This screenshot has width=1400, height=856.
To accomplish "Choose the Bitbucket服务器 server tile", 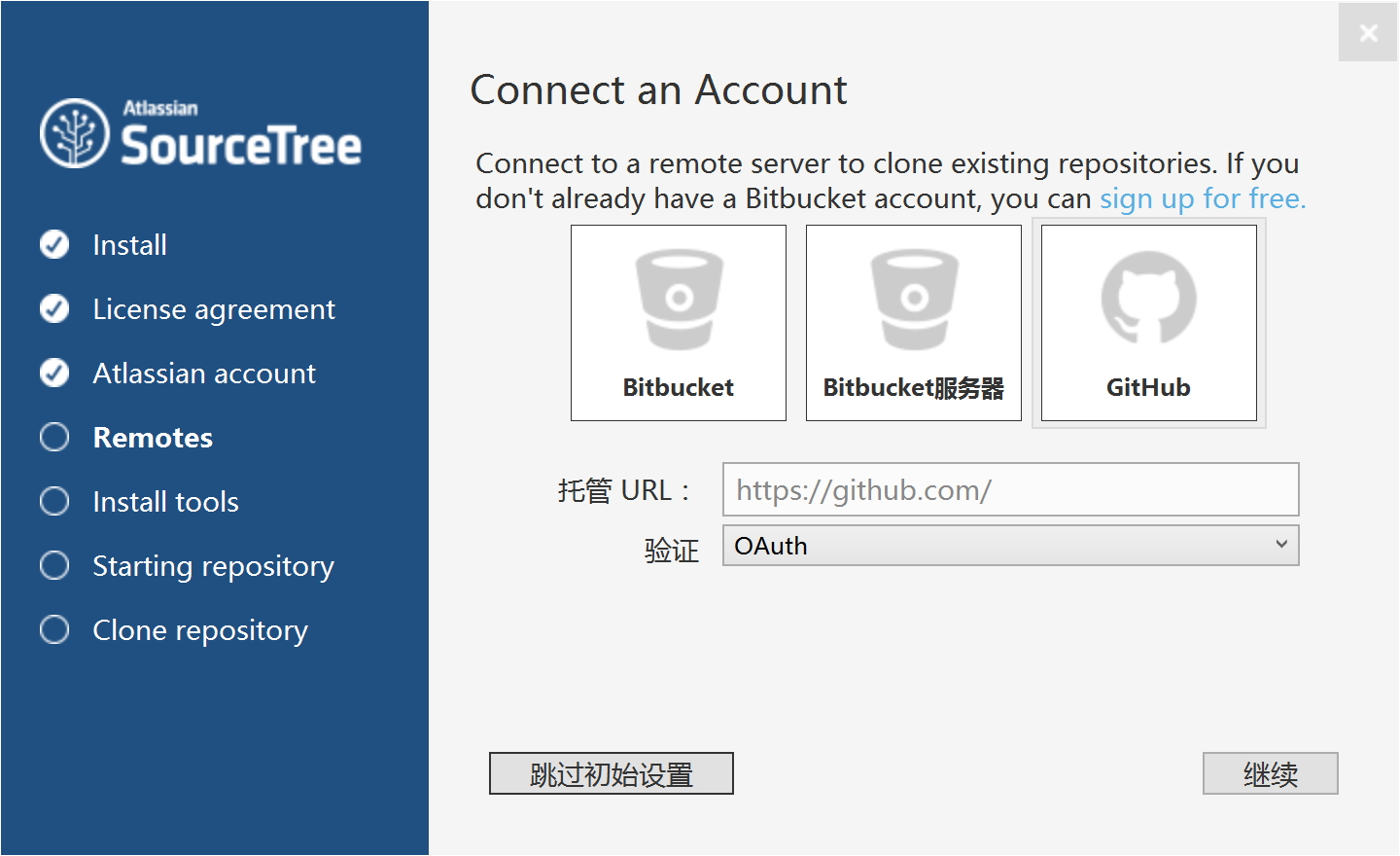I will pyautogui.click(x=913, y=323).
